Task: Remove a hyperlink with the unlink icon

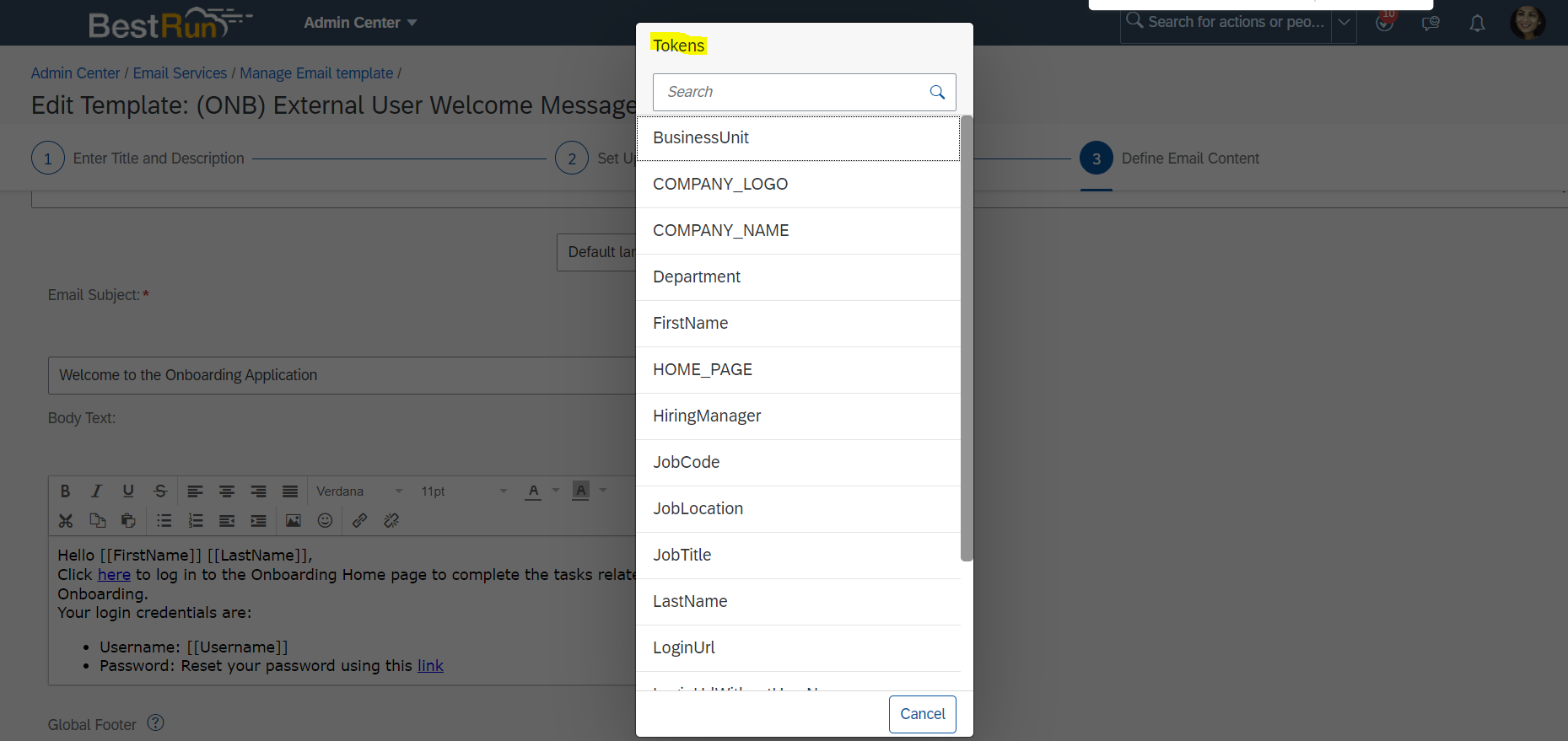Action: click(x=391, y=521)
